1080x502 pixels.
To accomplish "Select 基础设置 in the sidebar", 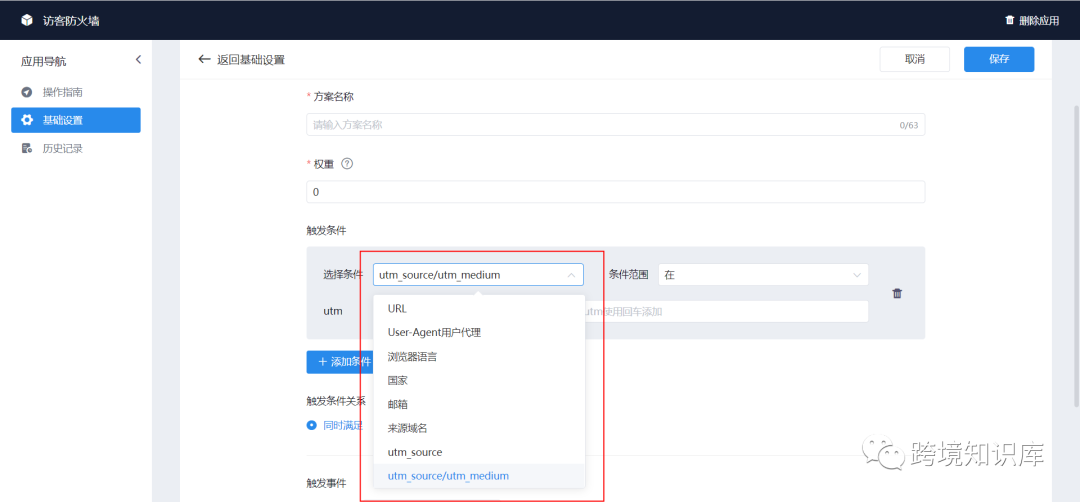I will (x=76, y=120).
